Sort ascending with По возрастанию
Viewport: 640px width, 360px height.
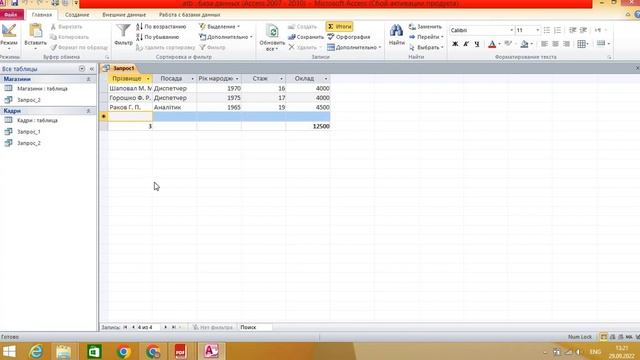click(161, 27)
